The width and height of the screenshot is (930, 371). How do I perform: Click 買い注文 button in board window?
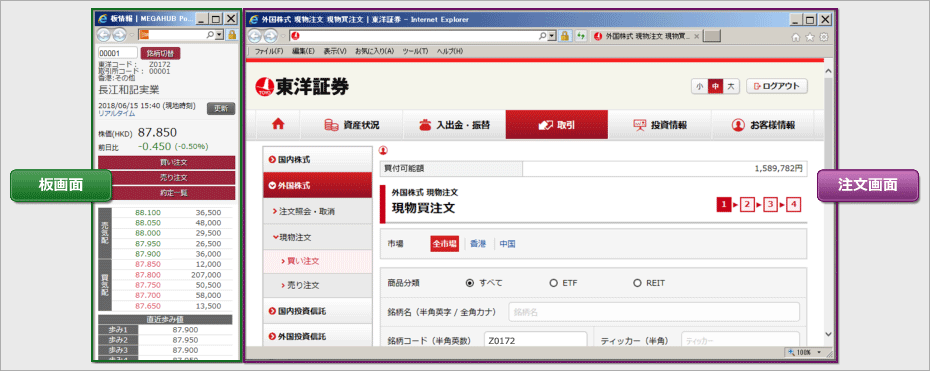pos(167,162)
